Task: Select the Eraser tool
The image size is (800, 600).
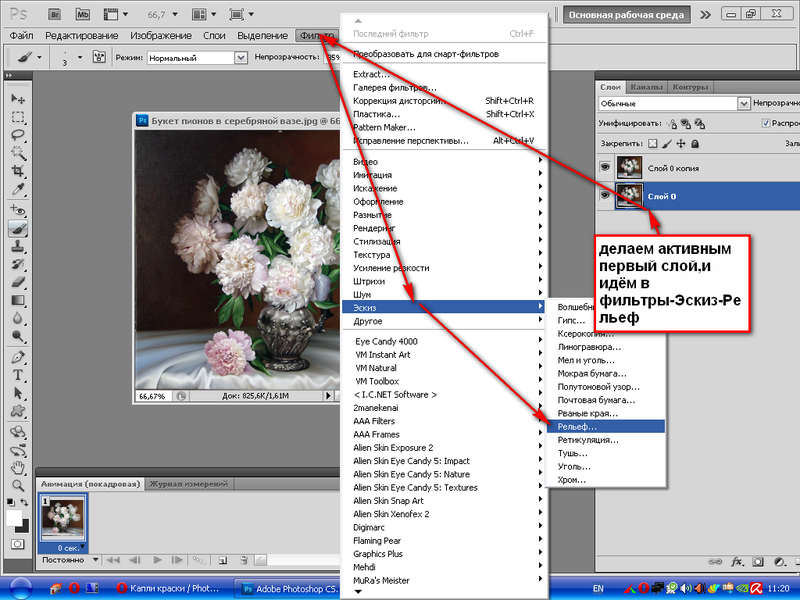Action: click(18, 282)
